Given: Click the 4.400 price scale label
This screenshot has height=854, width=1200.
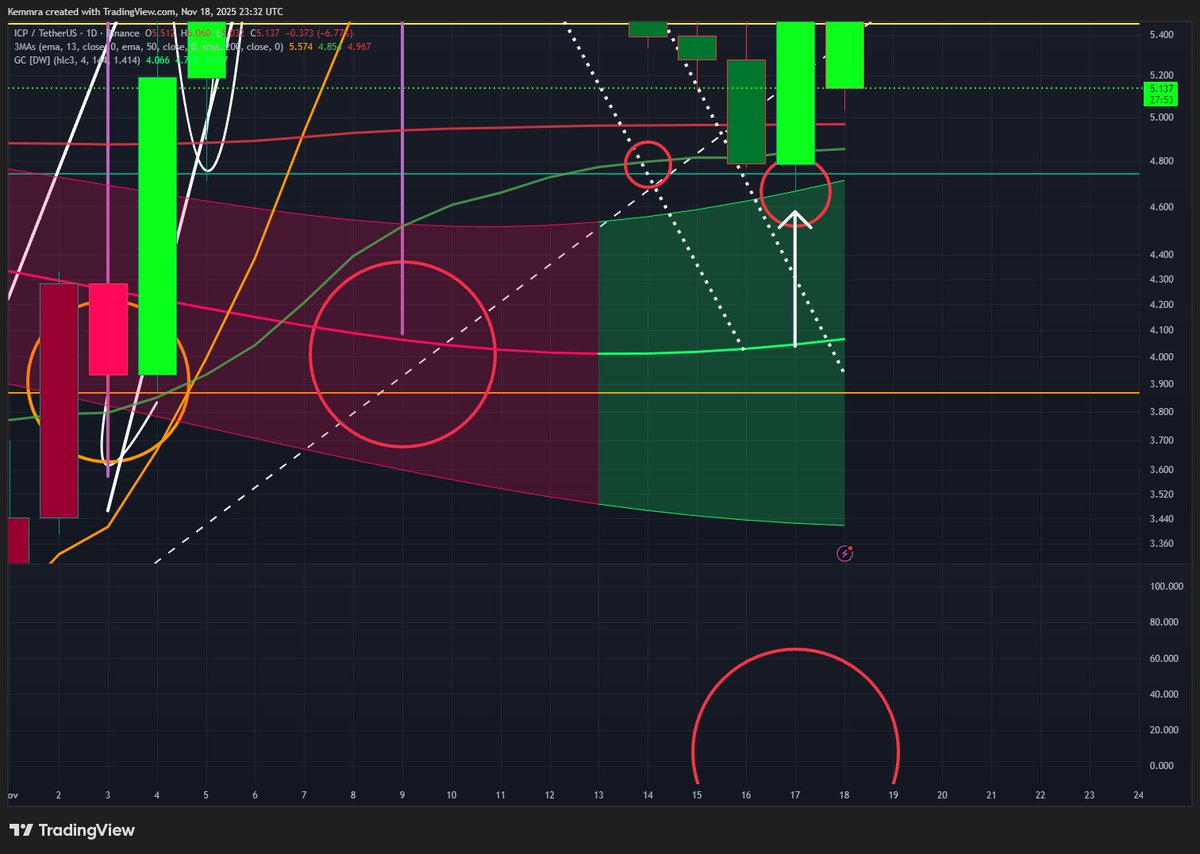Looking at the screenshot, I should 1160,255.
